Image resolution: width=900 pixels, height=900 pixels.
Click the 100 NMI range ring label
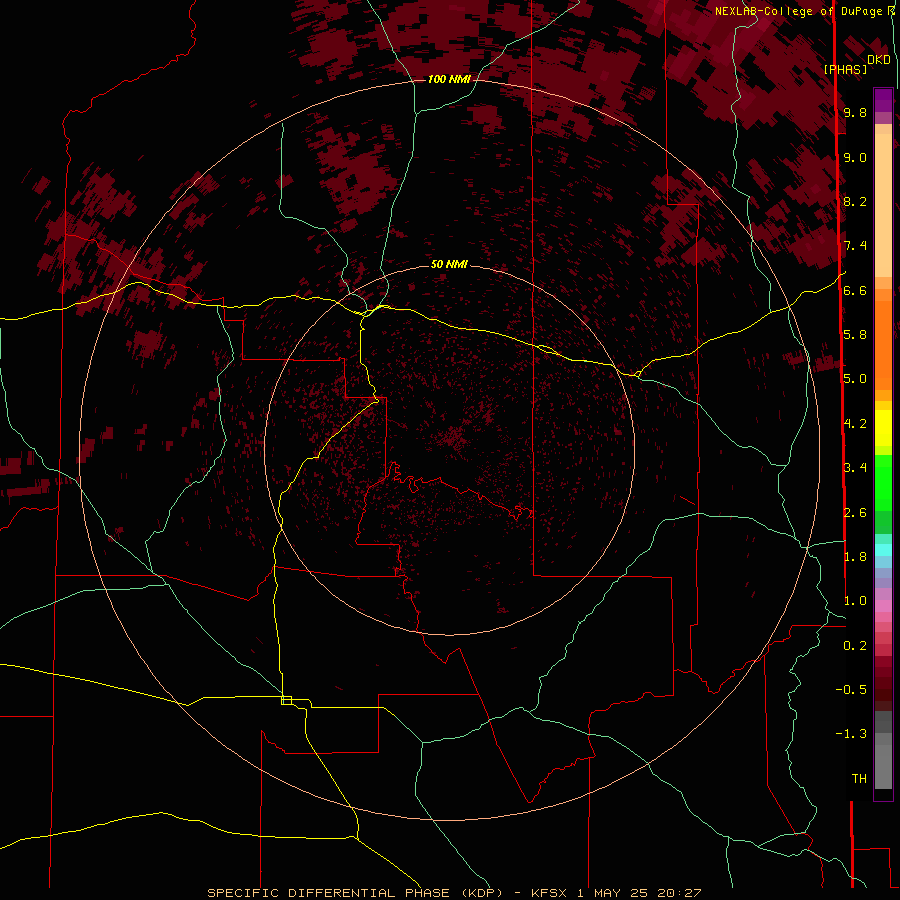(449, 79)
